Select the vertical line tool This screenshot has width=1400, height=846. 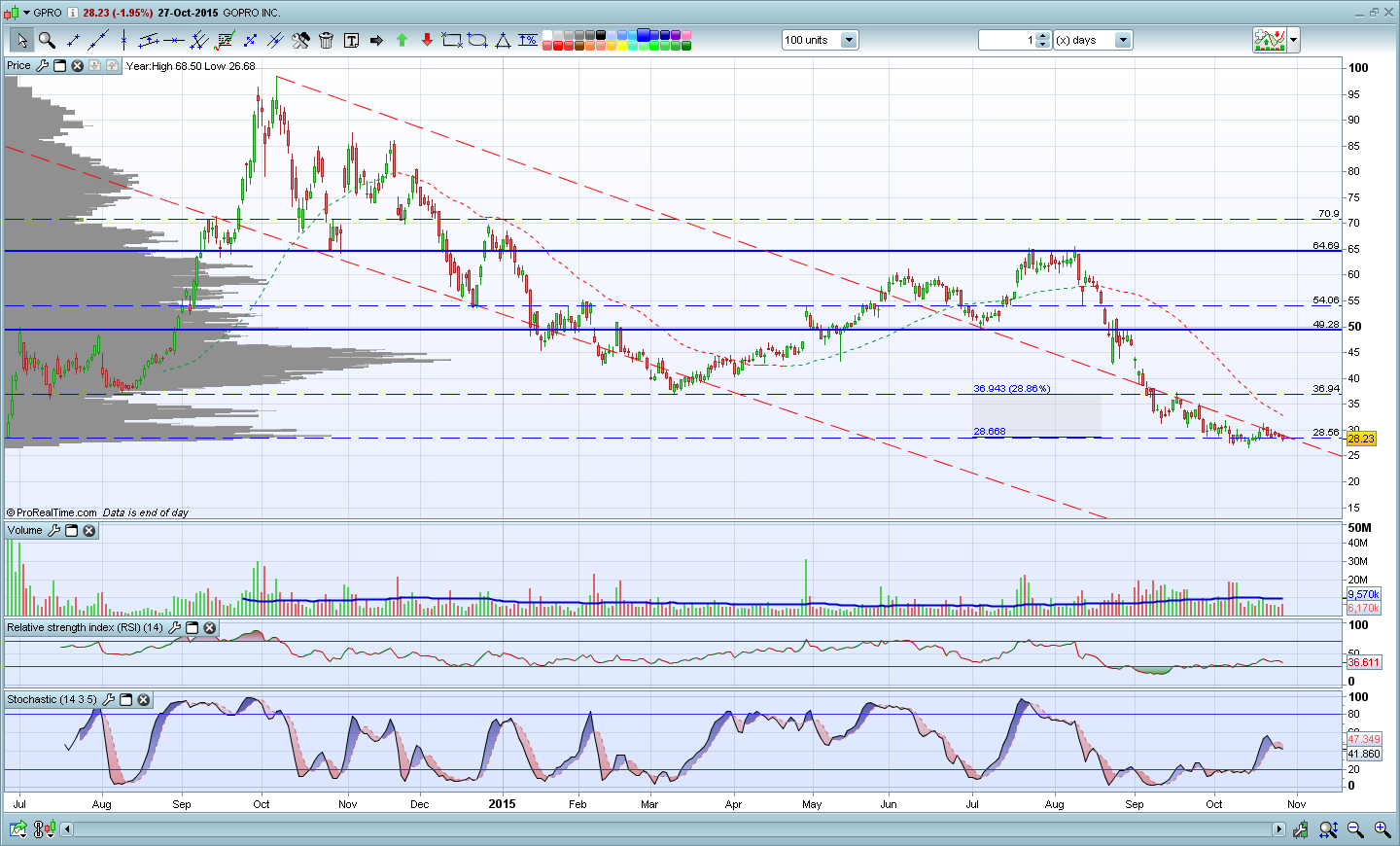tap(123, 40)
